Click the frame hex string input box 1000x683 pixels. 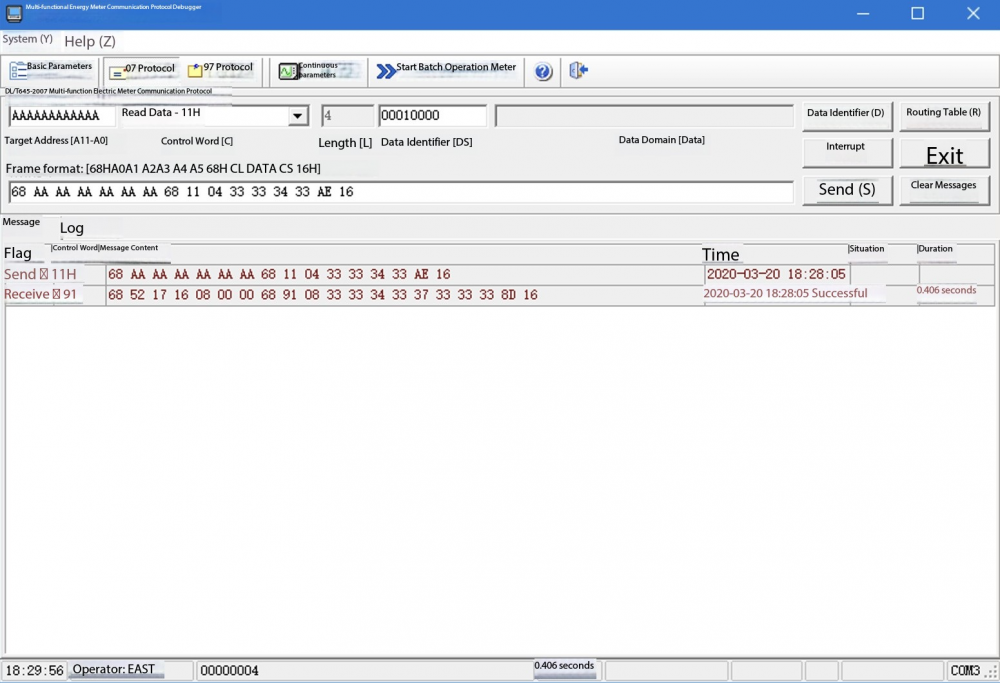[400, 192]
